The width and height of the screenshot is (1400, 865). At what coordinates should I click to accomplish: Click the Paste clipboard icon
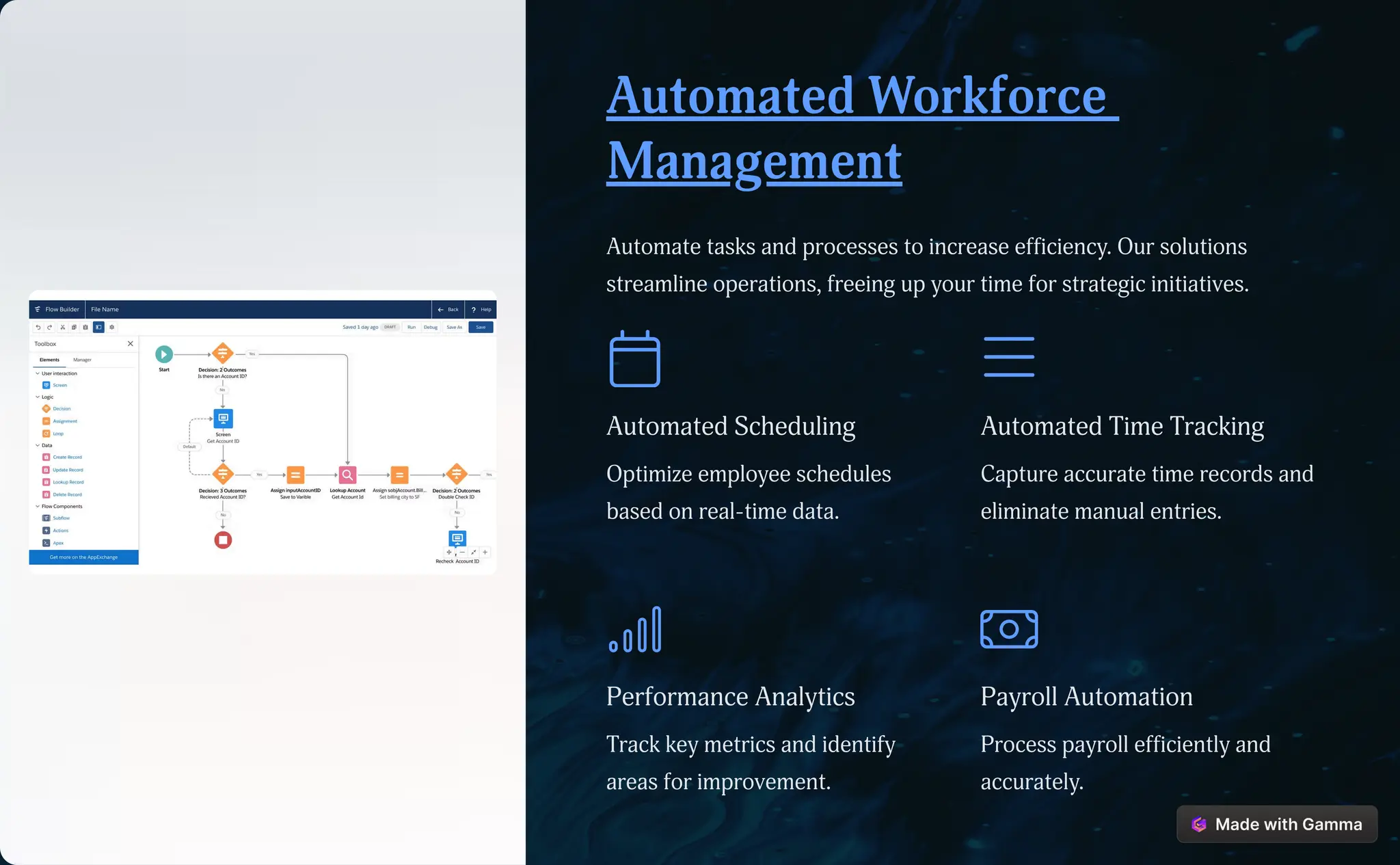(x=85, y=328)
